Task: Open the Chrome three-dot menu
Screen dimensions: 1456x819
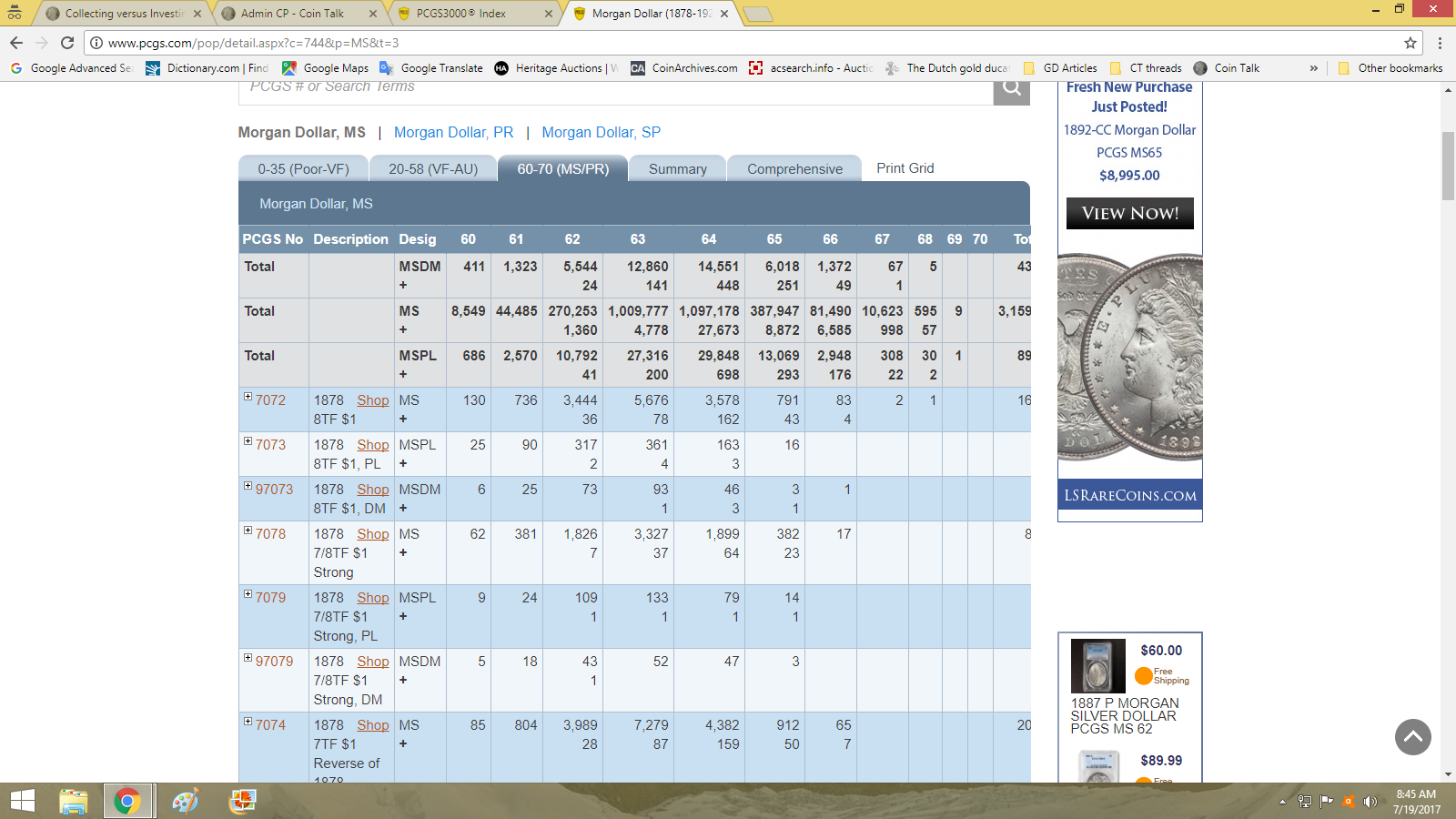Action: 1440,43
